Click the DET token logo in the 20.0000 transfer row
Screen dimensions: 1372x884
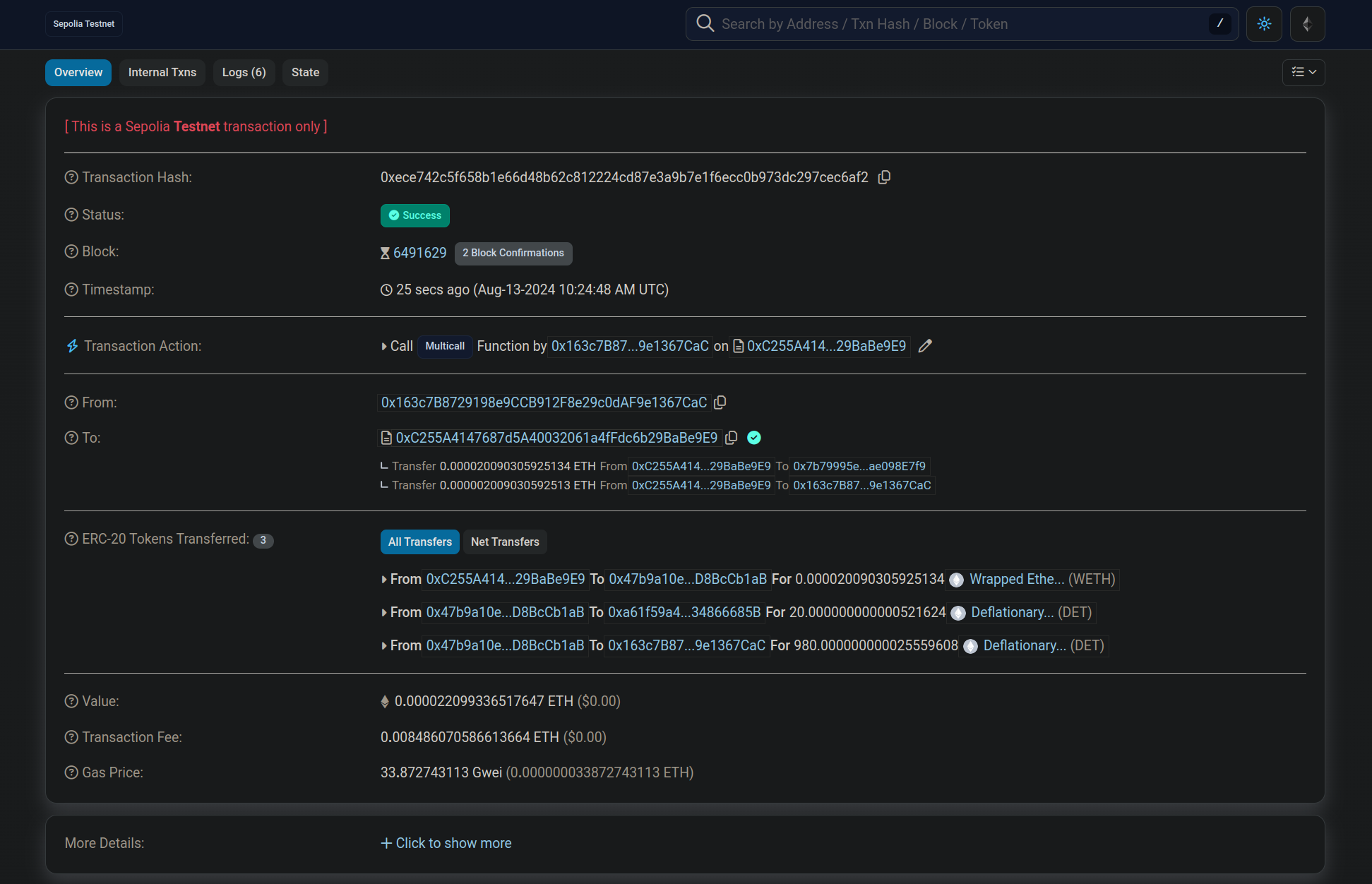(x=958, y=613)
